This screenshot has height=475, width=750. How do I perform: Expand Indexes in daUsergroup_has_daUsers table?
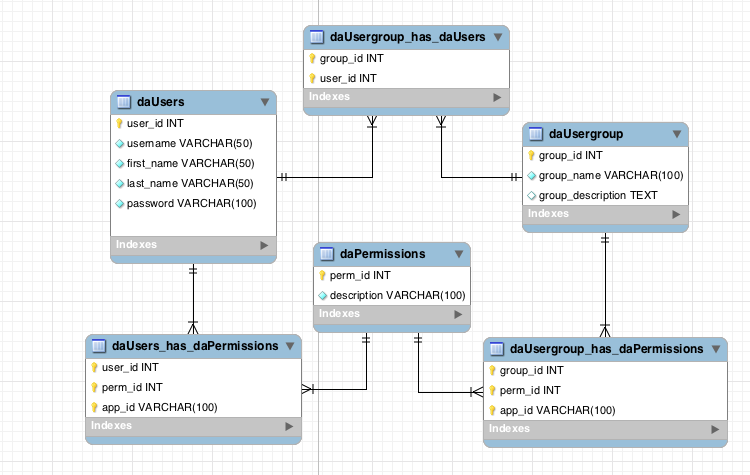coord(496,97)
